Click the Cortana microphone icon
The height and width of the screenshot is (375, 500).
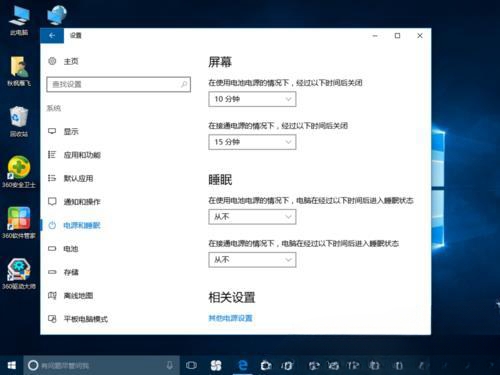pos(170,365)
